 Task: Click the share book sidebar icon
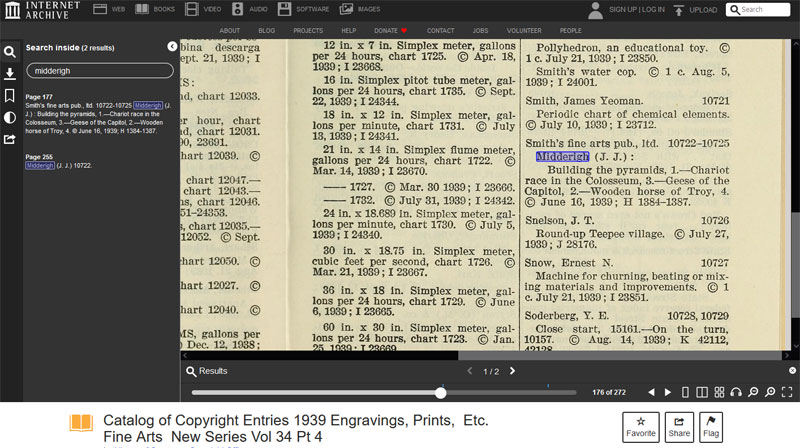tap(9, 139)
